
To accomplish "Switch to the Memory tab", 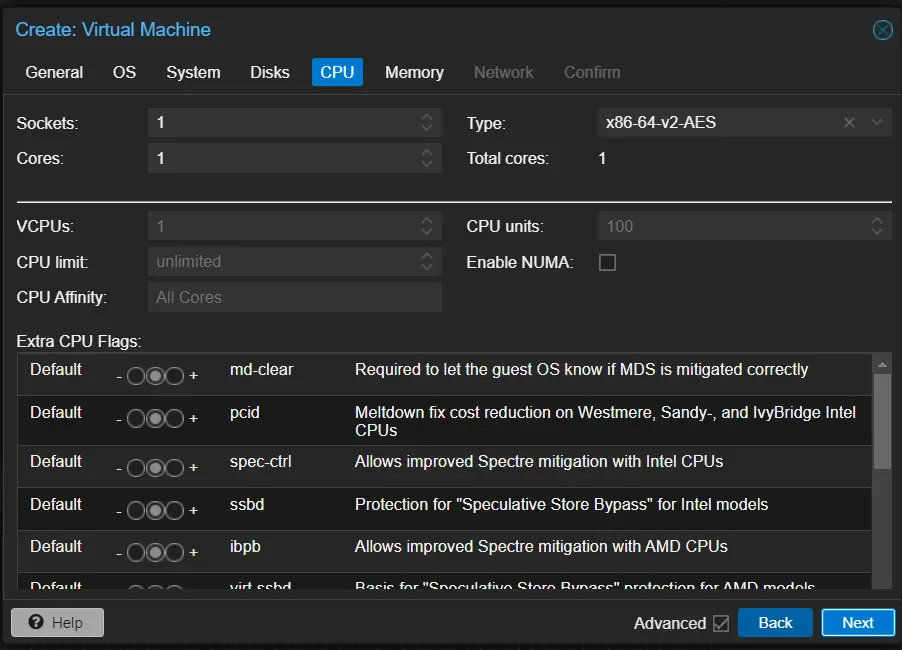I will (414, 72).
